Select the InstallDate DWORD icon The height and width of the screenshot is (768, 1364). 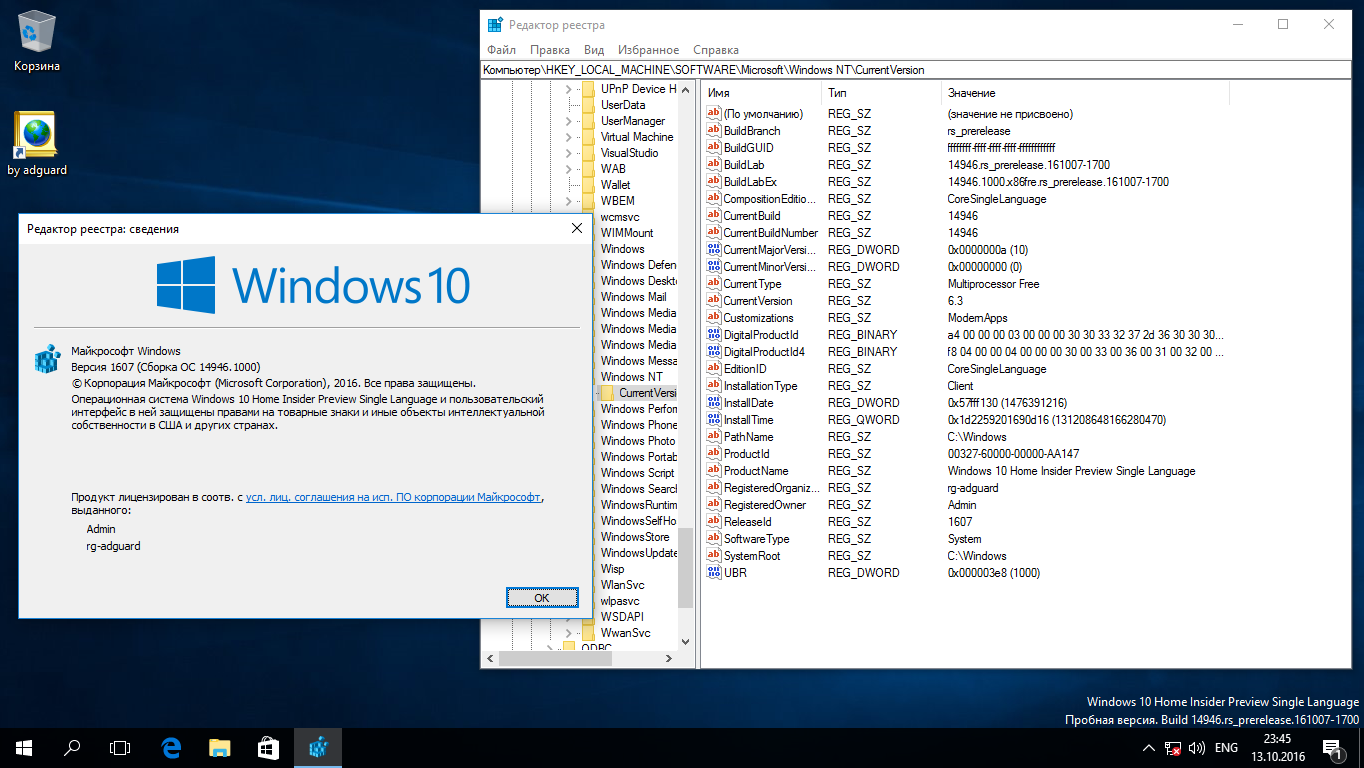[714, 403]
